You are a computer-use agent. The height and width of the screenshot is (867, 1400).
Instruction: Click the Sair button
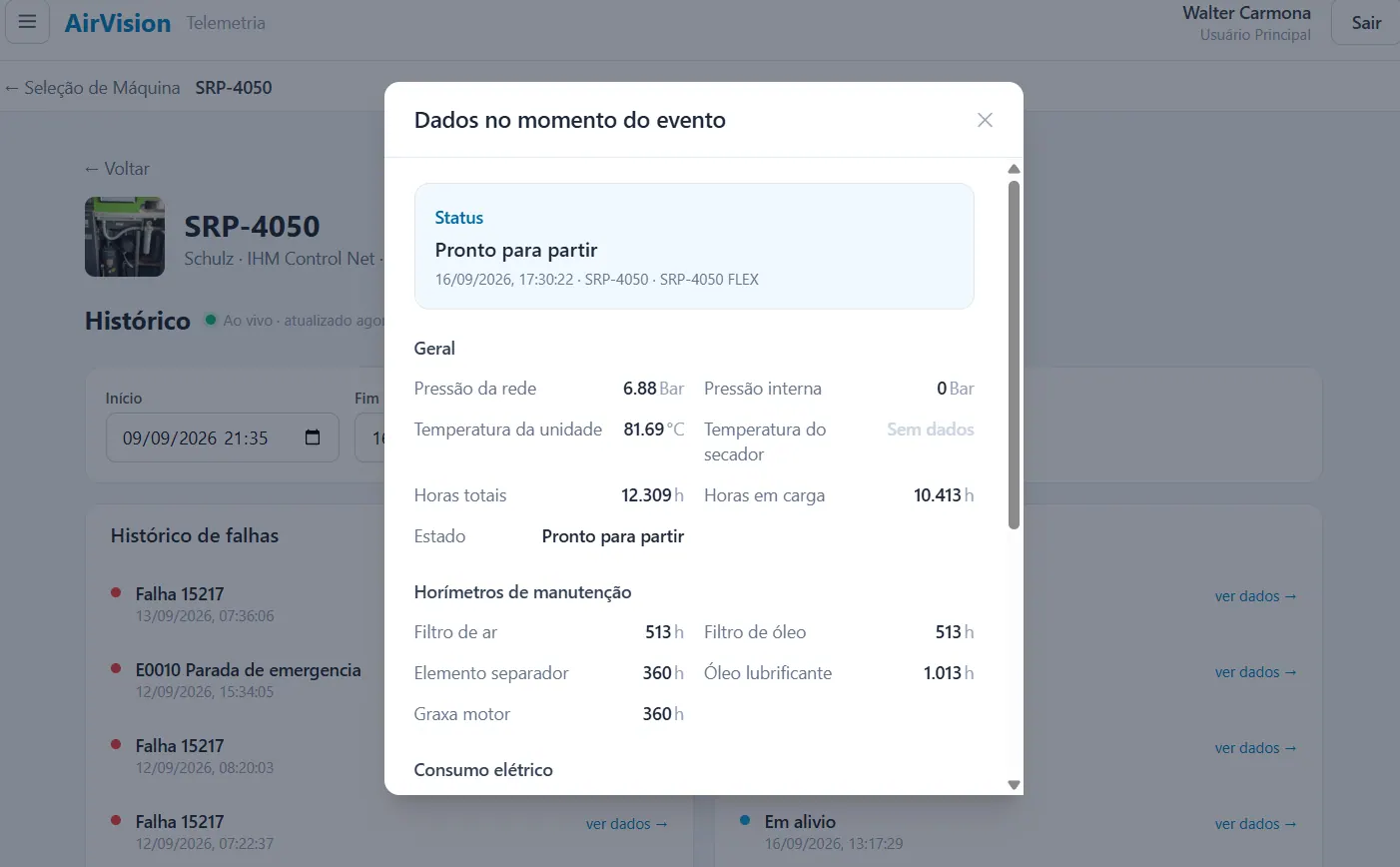point(1366,22)
